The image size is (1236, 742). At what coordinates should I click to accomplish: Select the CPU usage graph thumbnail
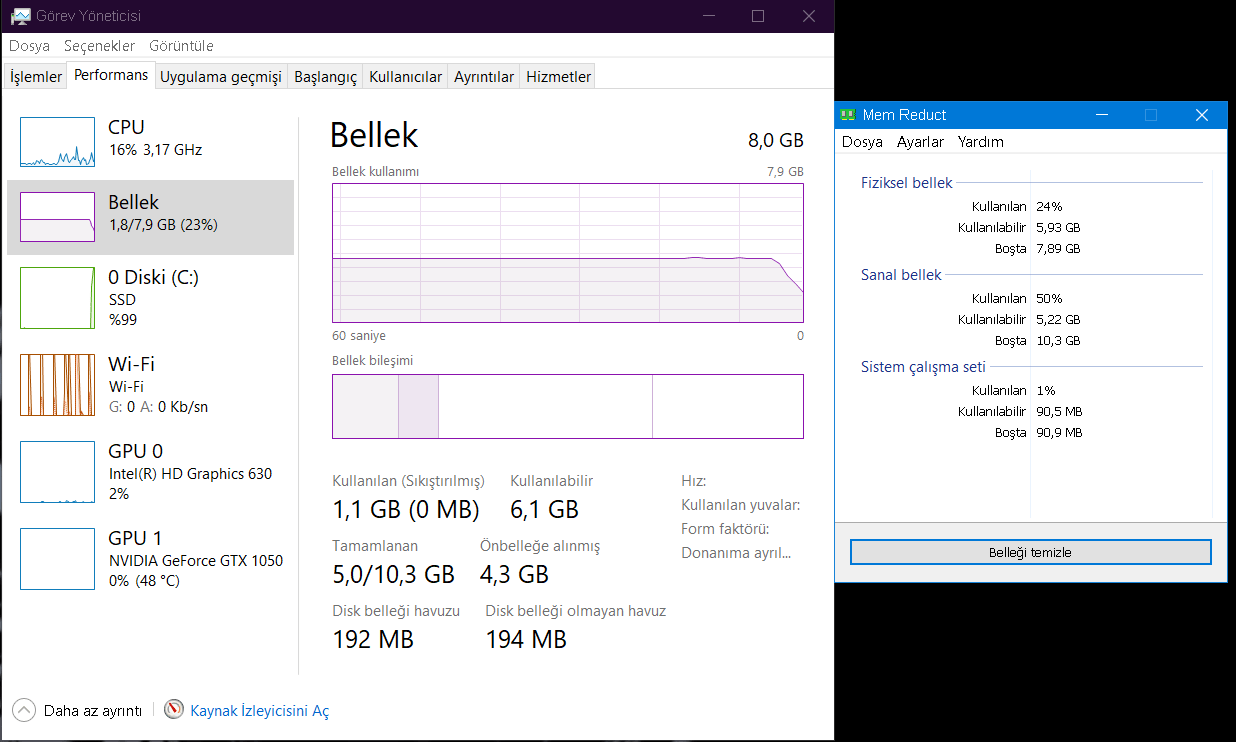point(57,141)
